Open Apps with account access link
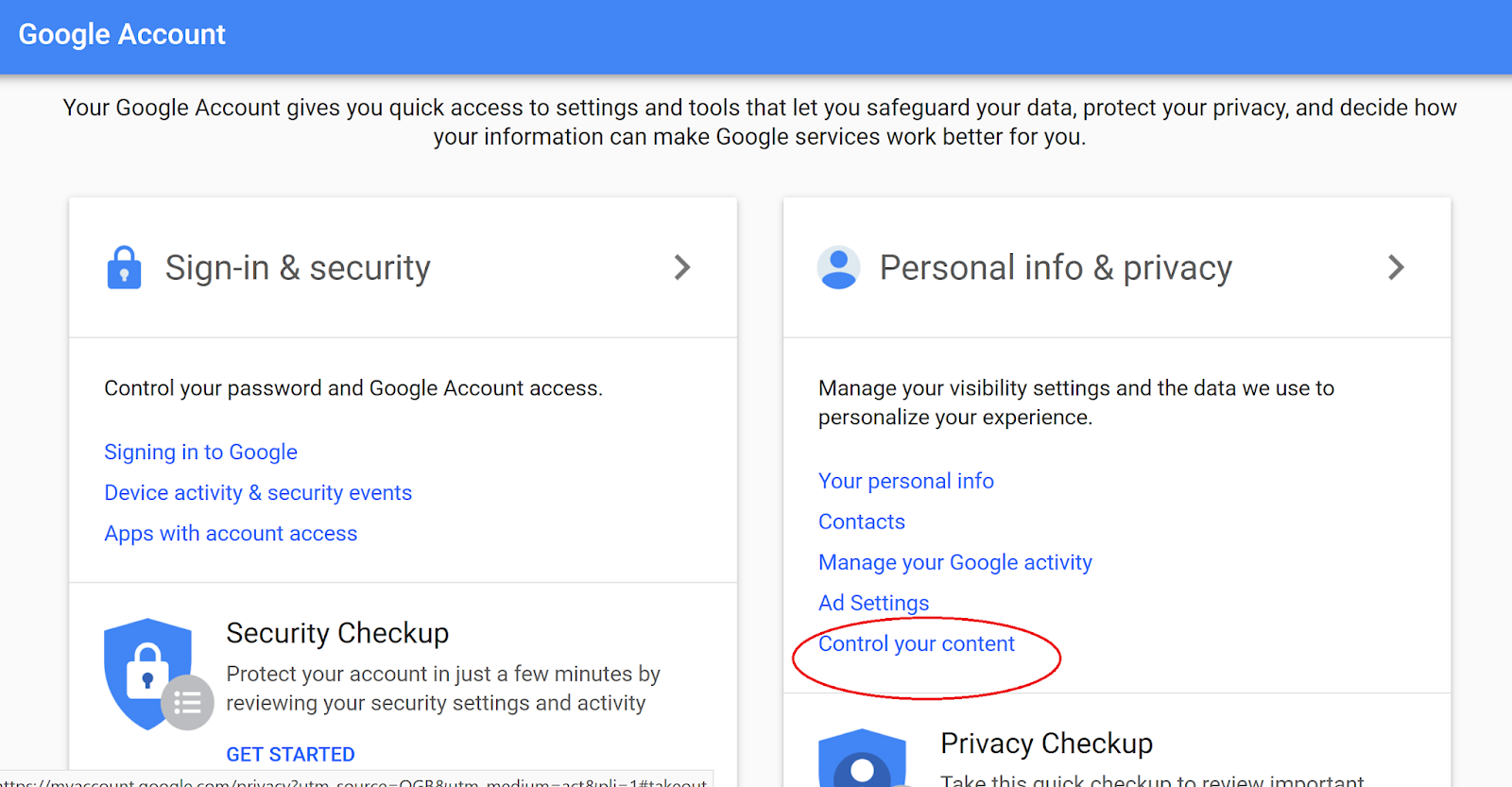The height and width of the screenshot is (787, 1512). point(231,534)
